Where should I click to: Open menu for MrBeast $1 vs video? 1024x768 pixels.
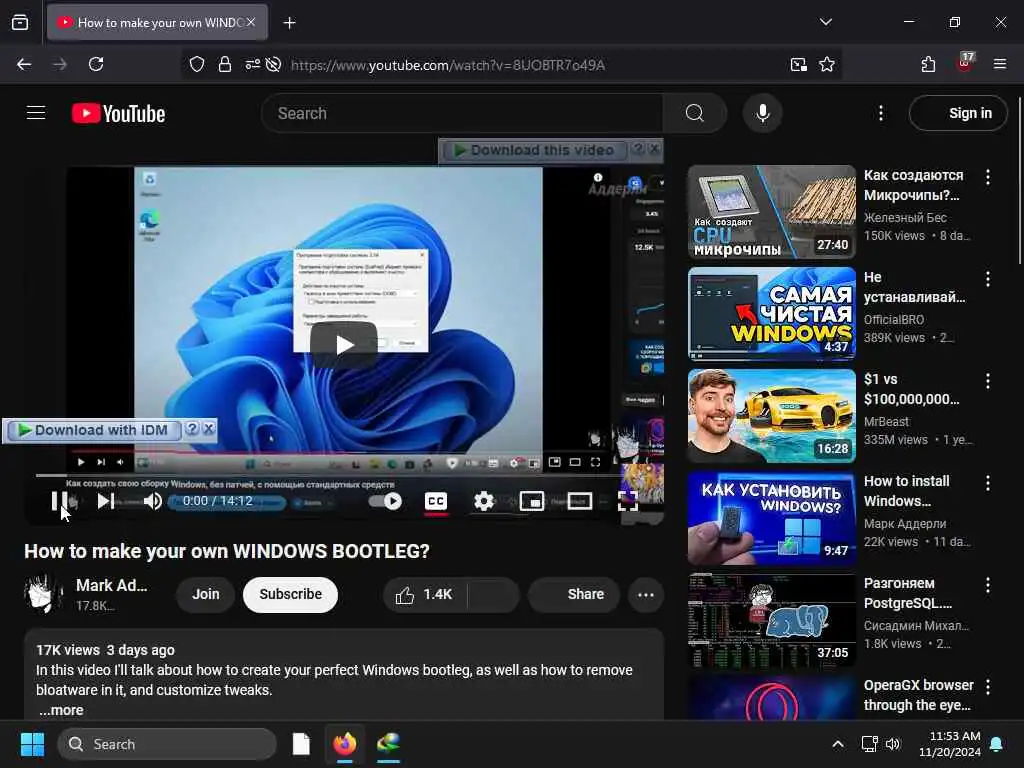coord(987,381)
